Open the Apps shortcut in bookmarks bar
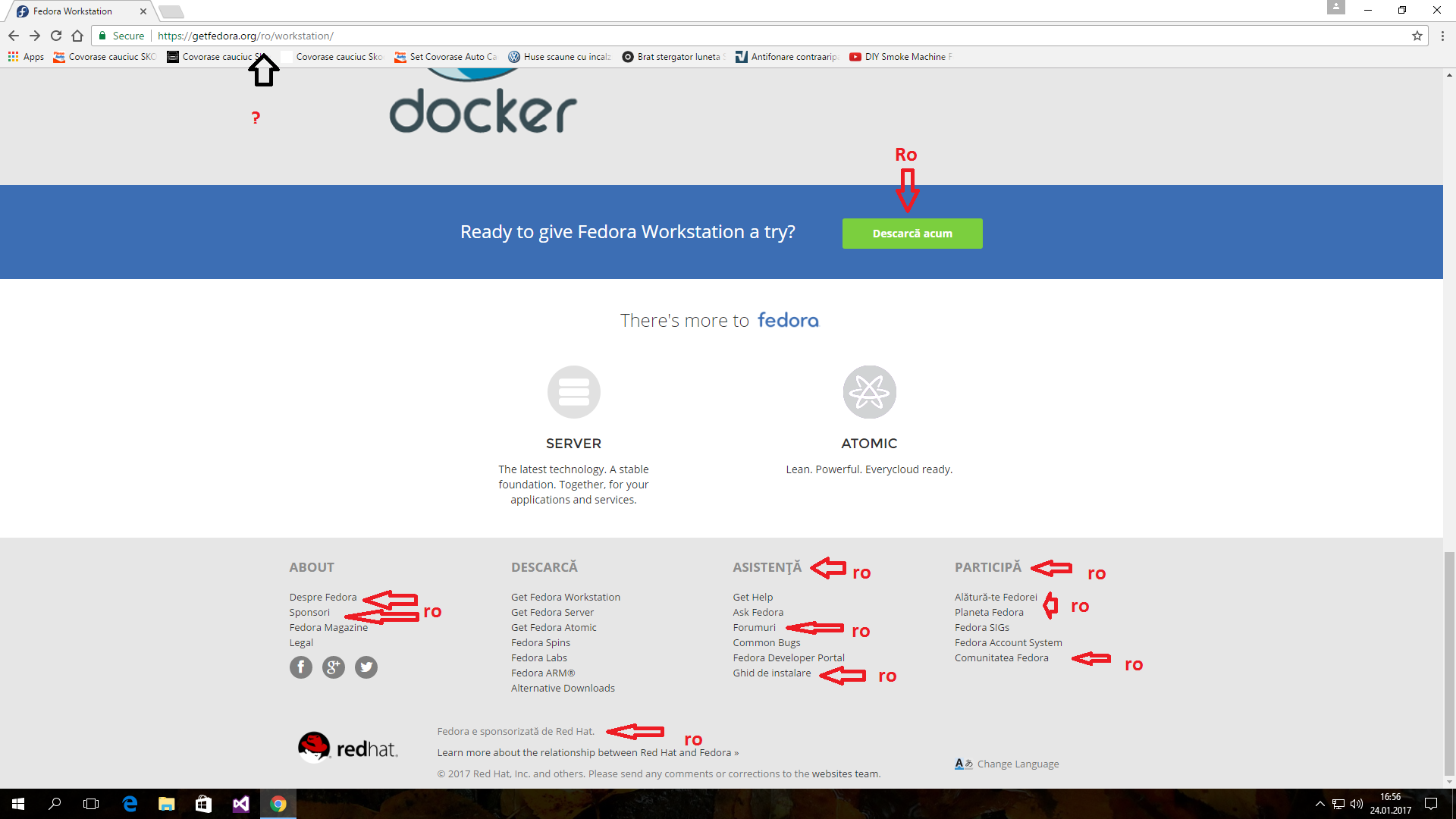The image size is (1456, 819). [26, 57]
